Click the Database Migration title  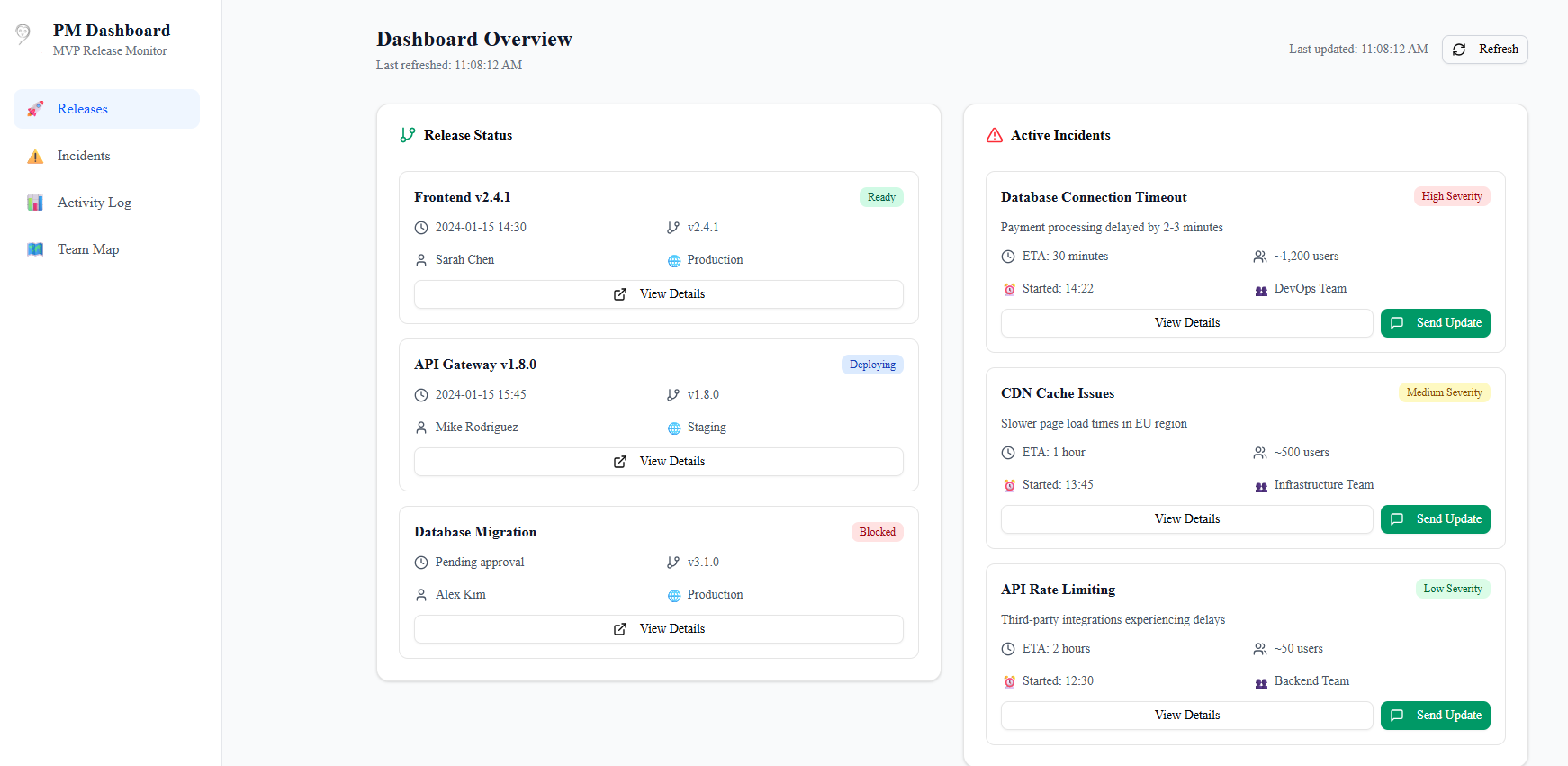[x=475, y=532]
